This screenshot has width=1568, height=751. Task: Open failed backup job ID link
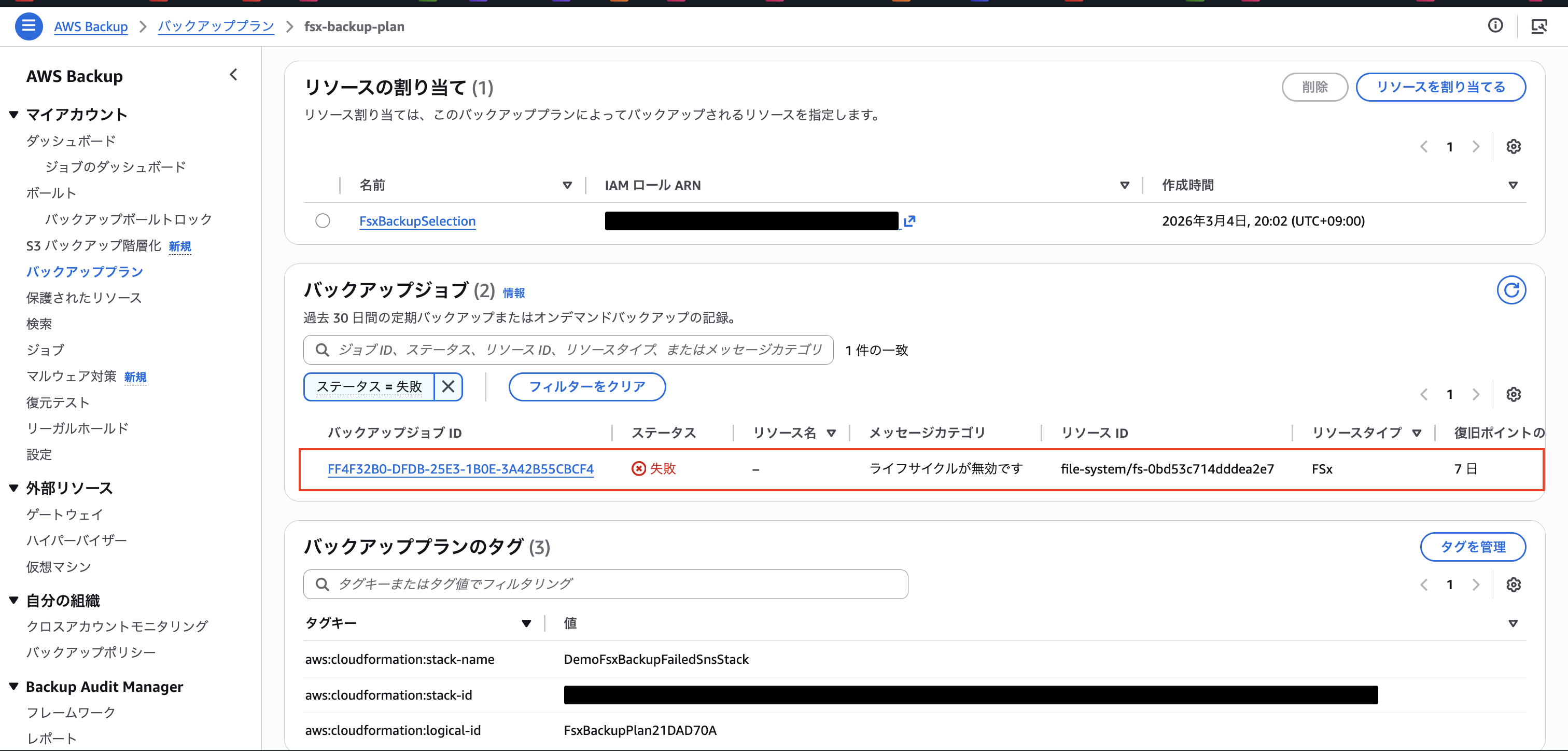(460, 469)
